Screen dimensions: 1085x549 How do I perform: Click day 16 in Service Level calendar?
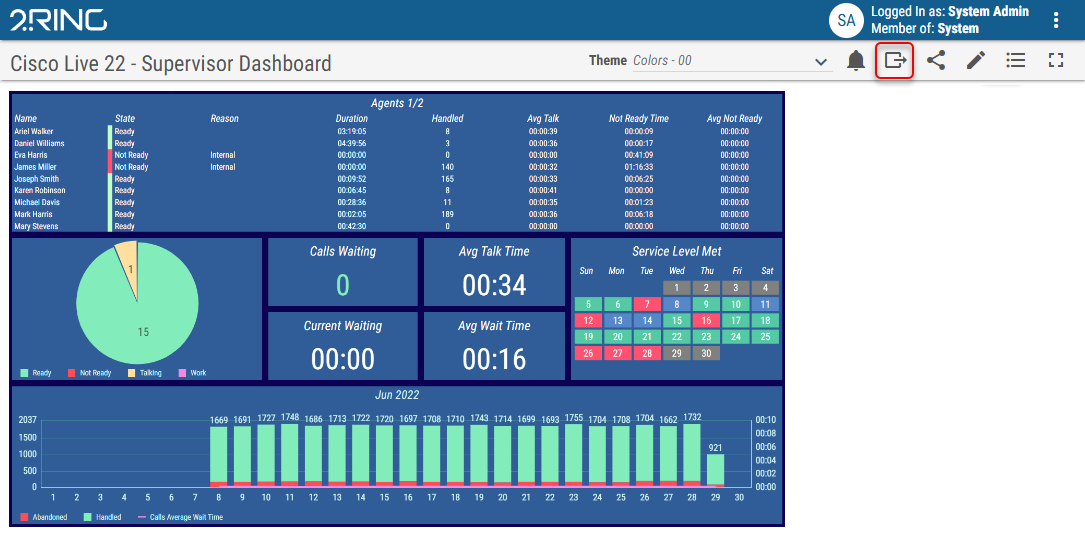tap(706, 321)
